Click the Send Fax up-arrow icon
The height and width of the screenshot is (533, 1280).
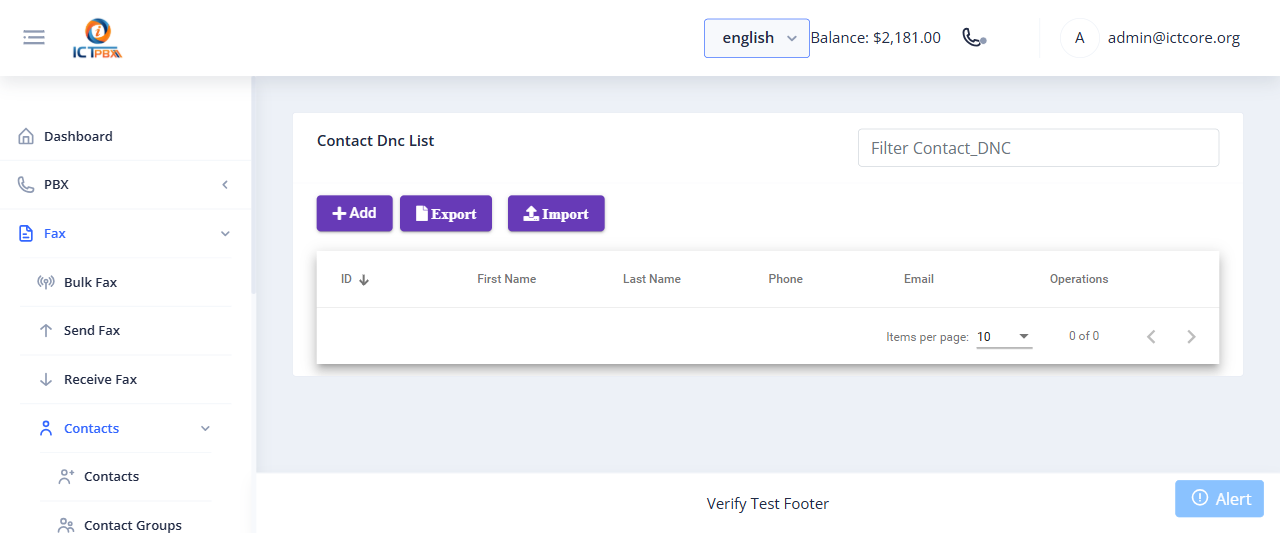pos(46,331)
